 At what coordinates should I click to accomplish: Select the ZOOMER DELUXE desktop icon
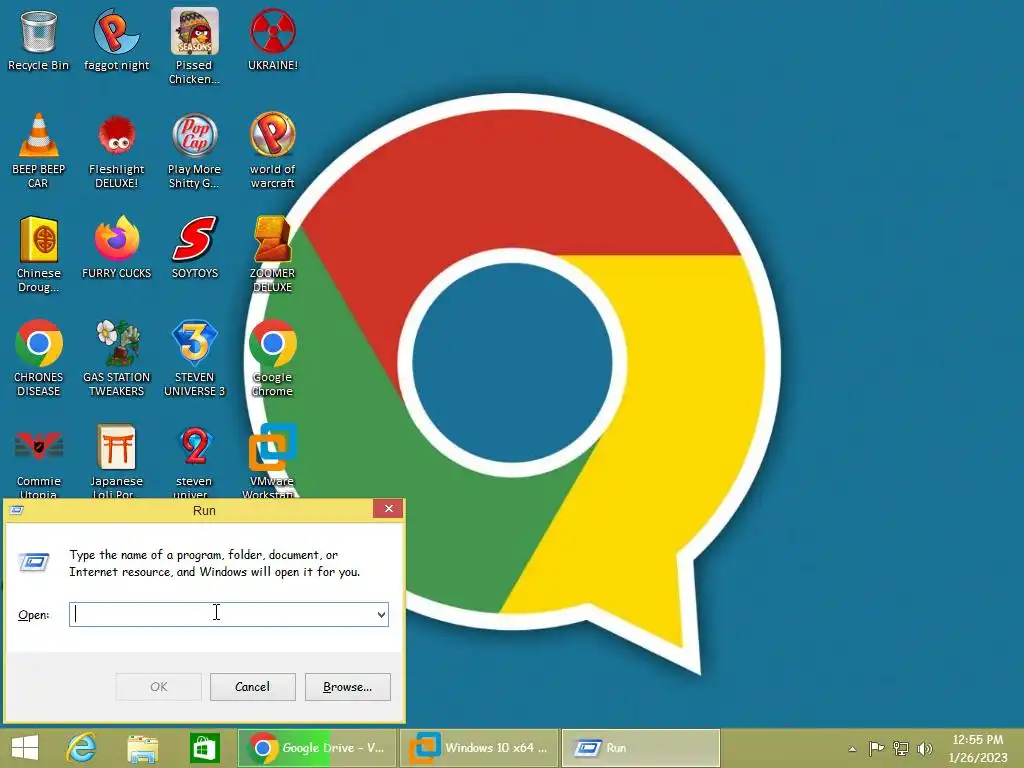tap(272, 255)
